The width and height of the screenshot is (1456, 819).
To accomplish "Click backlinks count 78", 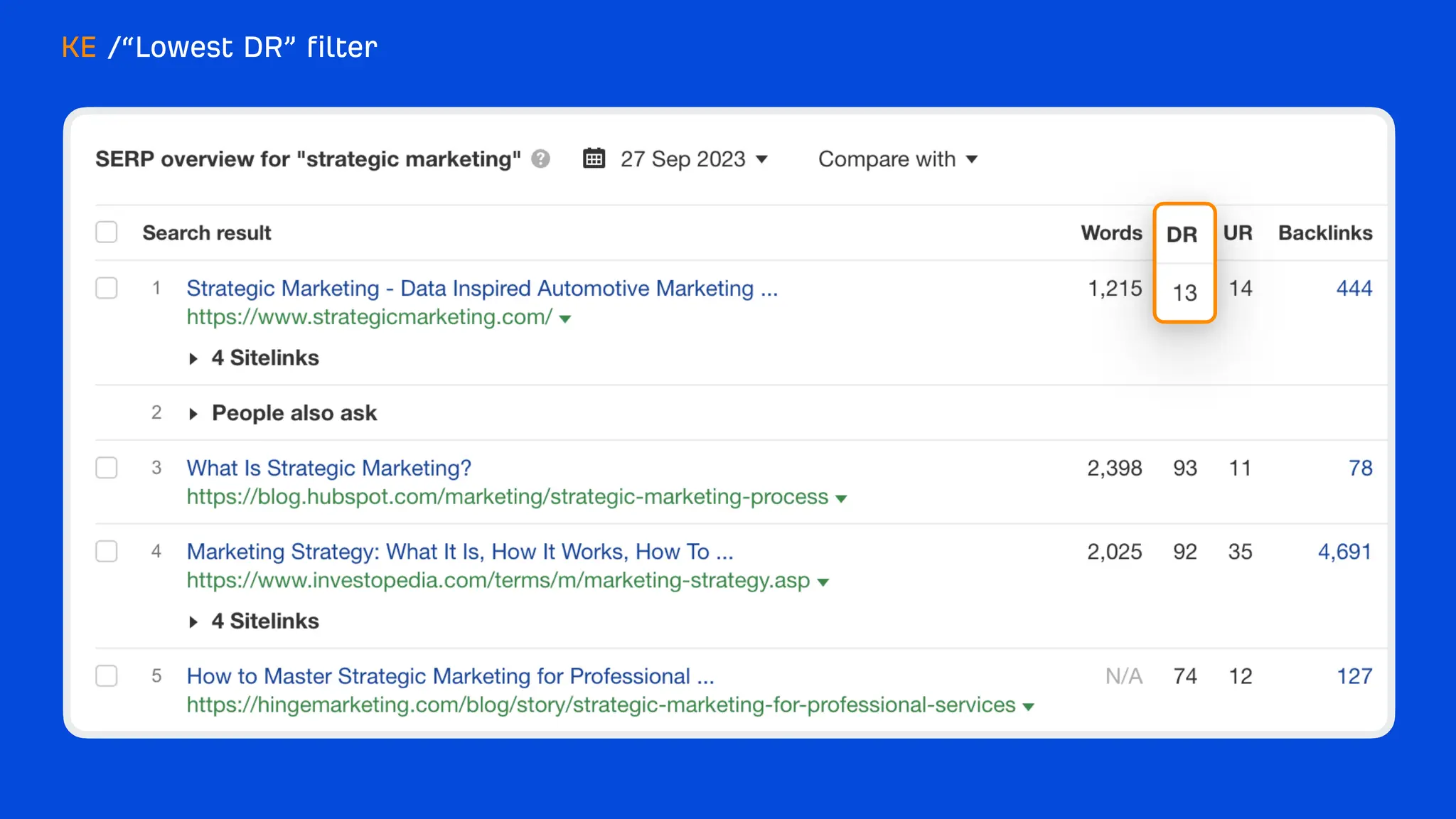I will pos(1361,468).
